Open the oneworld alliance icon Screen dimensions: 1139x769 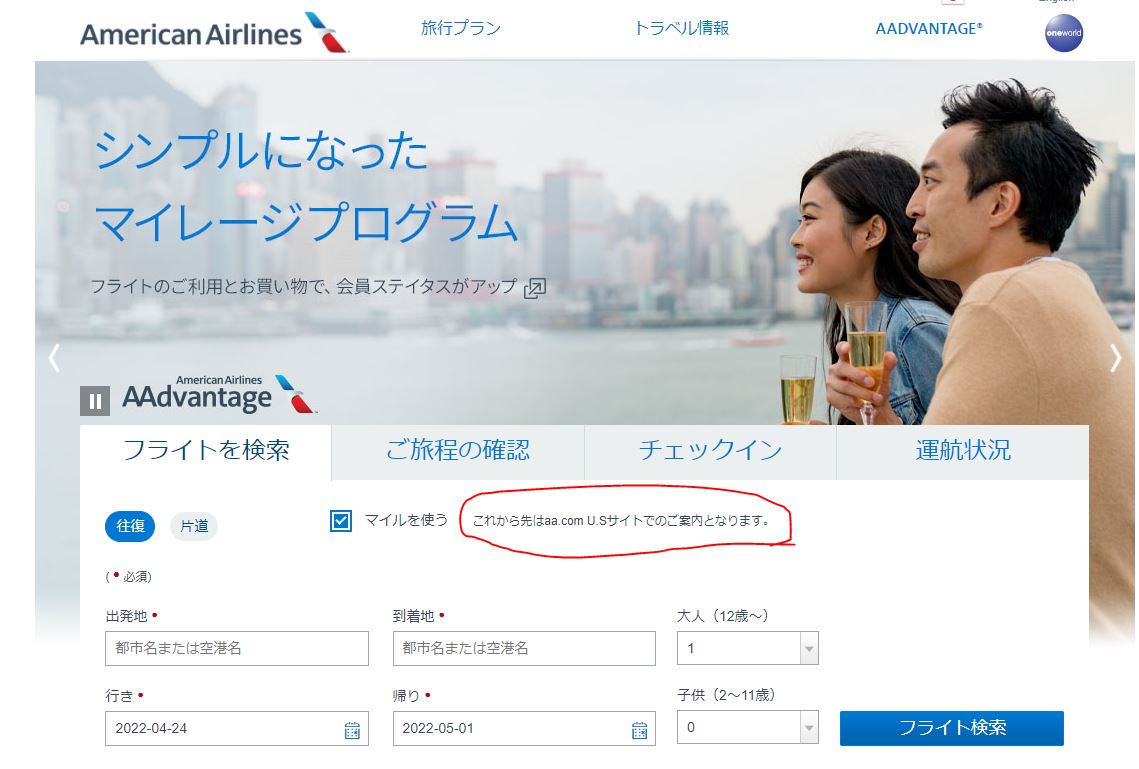(x=1063, y=33)
